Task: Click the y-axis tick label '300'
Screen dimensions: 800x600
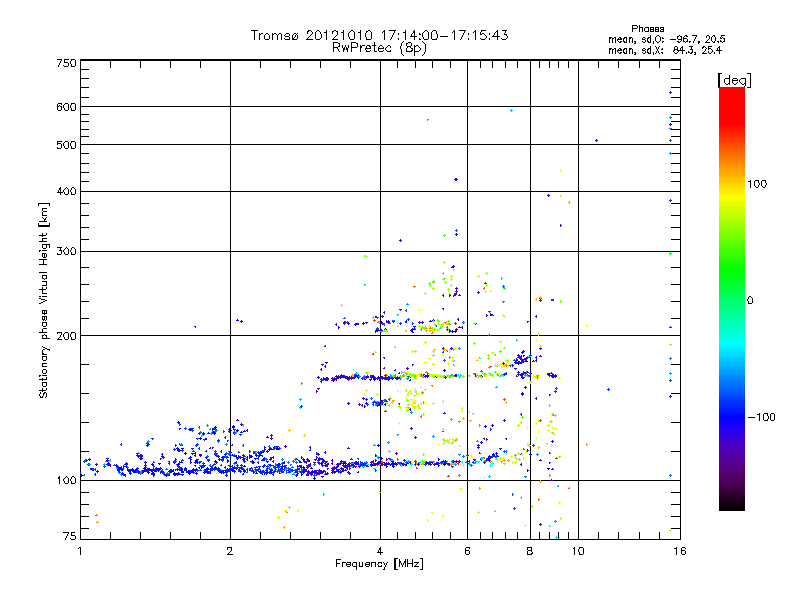Action: pyautogui.click(x=66, y=252)
